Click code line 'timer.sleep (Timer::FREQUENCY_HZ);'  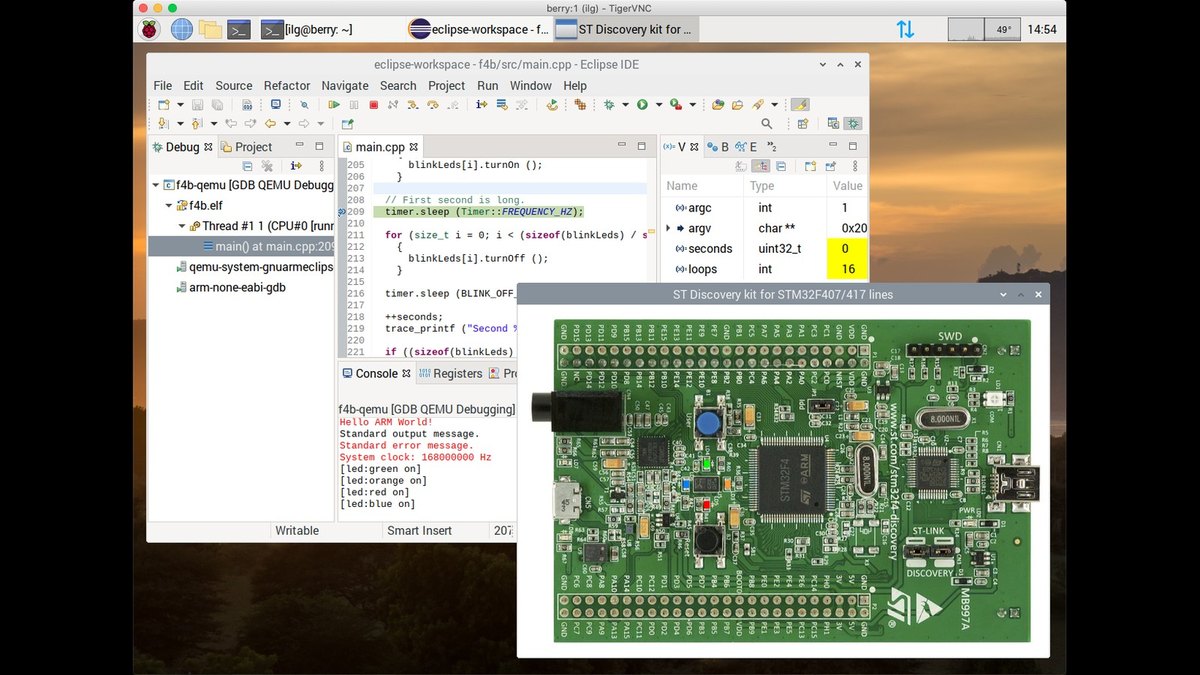click(x=484, y=211)
